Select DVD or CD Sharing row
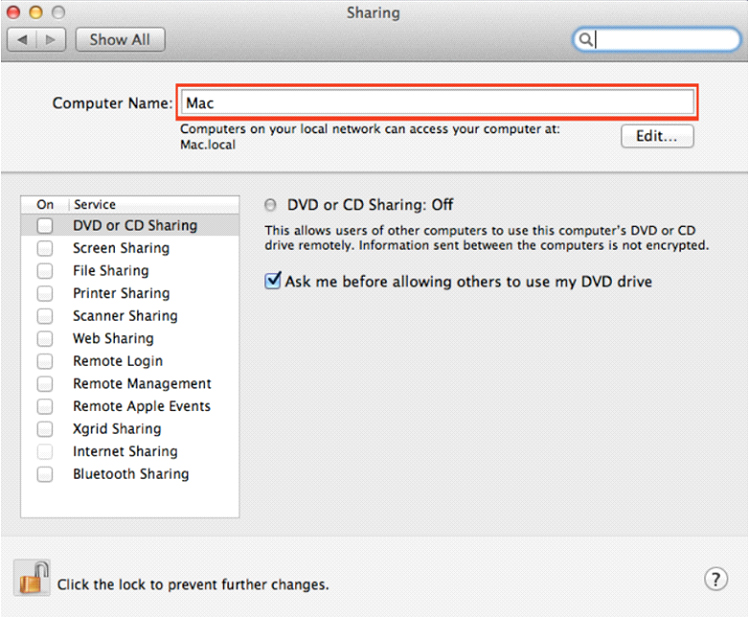The height and width of the screenshot is (618, 749). click(x=130, y=225)
